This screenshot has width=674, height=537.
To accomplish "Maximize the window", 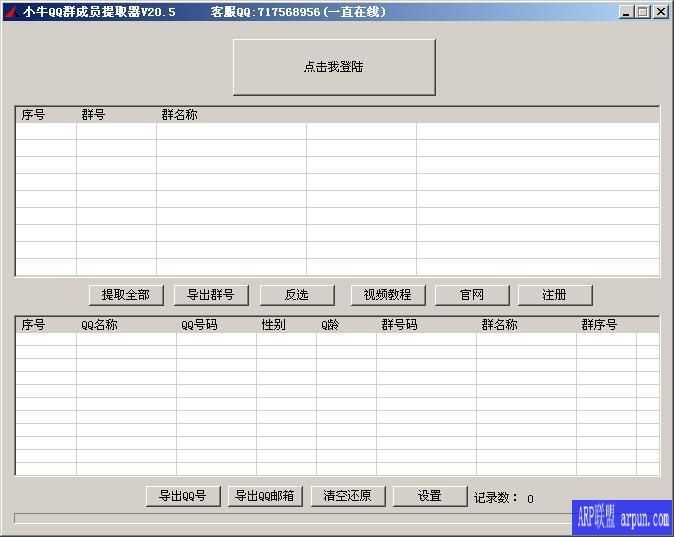I will (x=643, y=12).
